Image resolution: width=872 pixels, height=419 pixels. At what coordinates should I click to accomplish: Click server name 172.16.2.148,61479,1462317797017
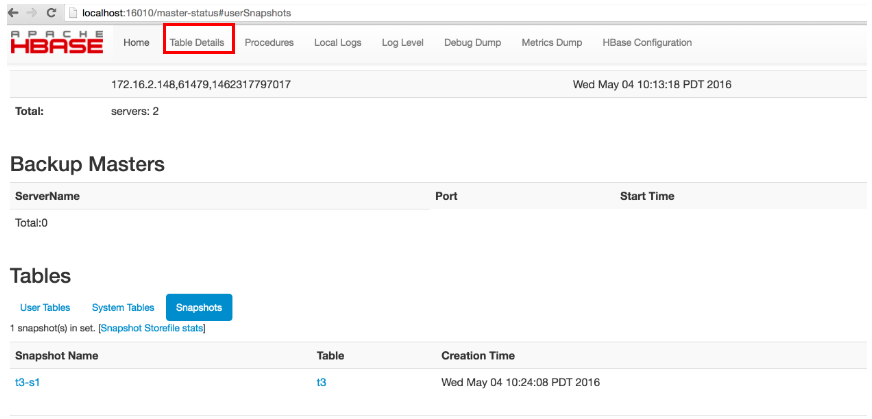tap(201, 85)
